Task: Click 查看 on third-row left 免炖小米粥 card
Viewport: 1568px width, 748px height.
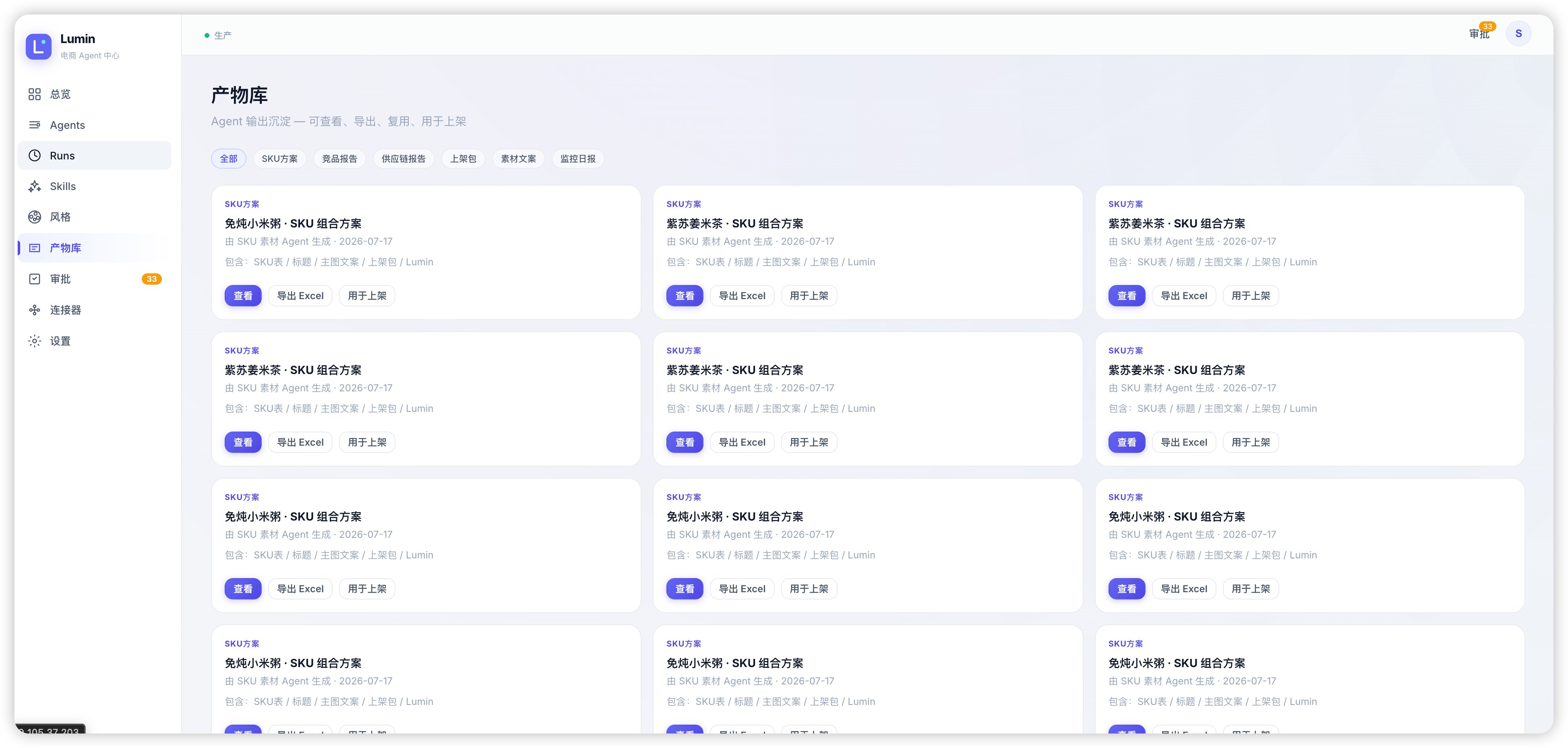Action: coord(243,589)
